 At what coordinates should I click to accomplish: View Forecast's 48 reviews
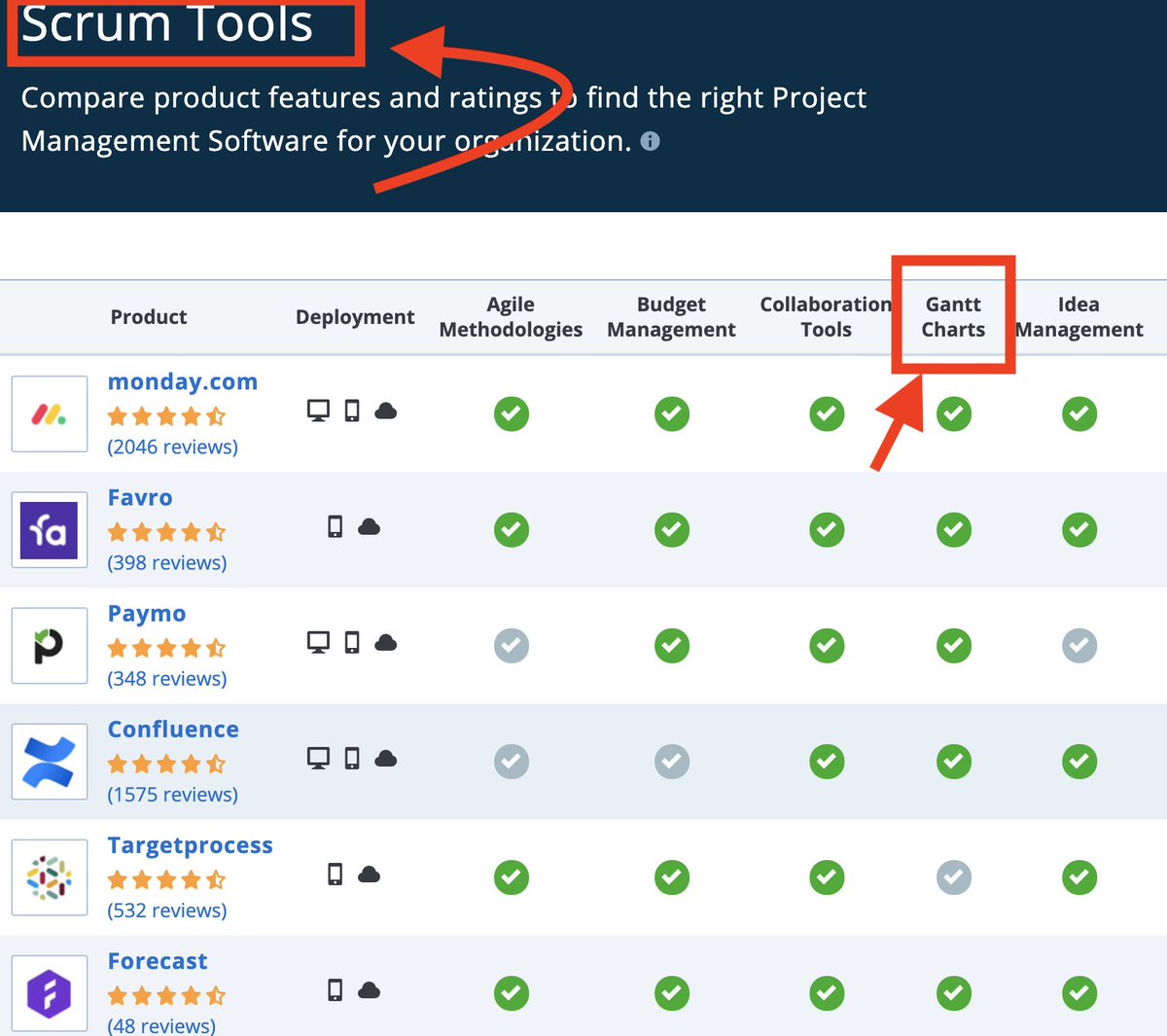tap(161, 1024)
